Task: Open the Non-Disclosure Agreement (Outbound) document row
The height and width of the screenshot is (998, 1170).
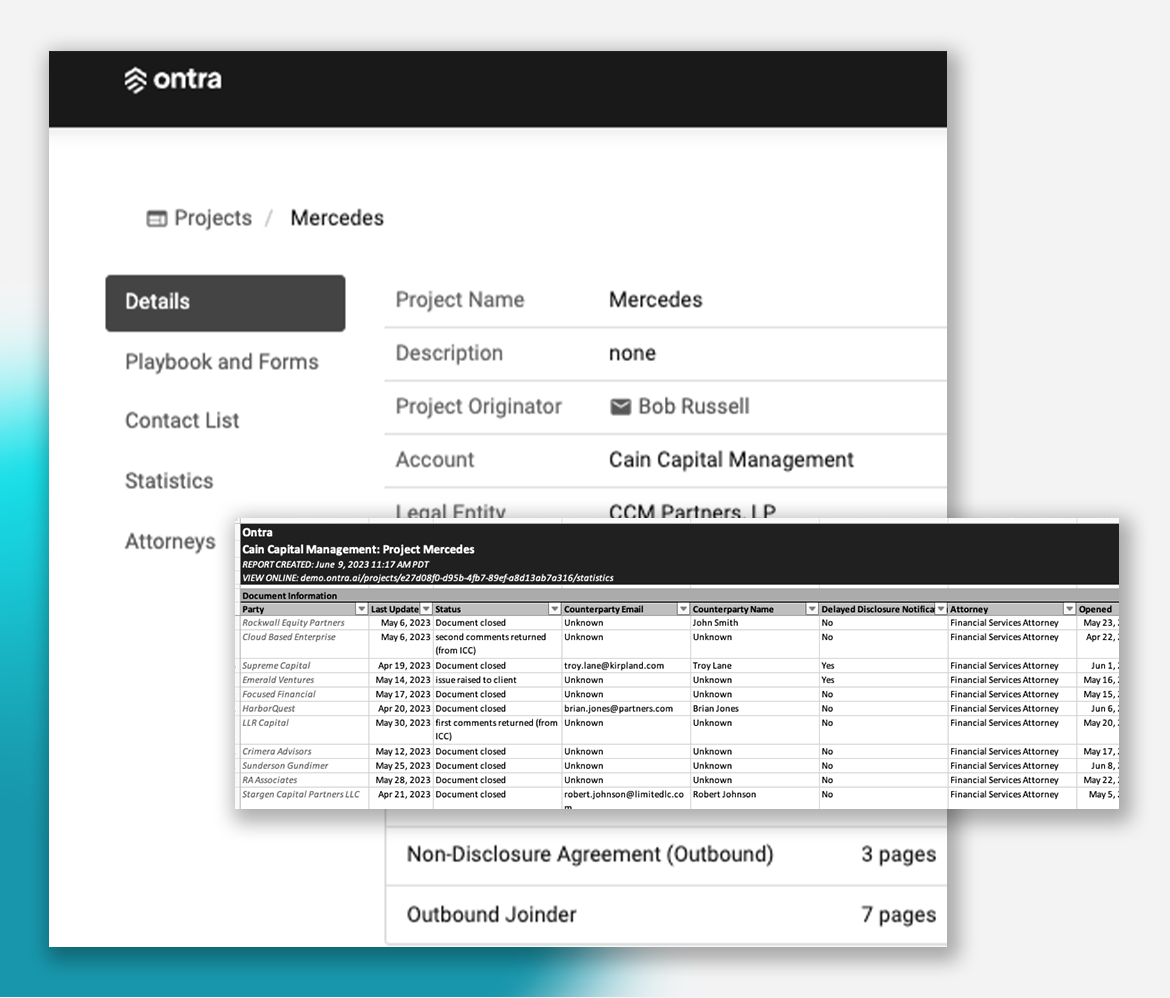Action: 666,855
